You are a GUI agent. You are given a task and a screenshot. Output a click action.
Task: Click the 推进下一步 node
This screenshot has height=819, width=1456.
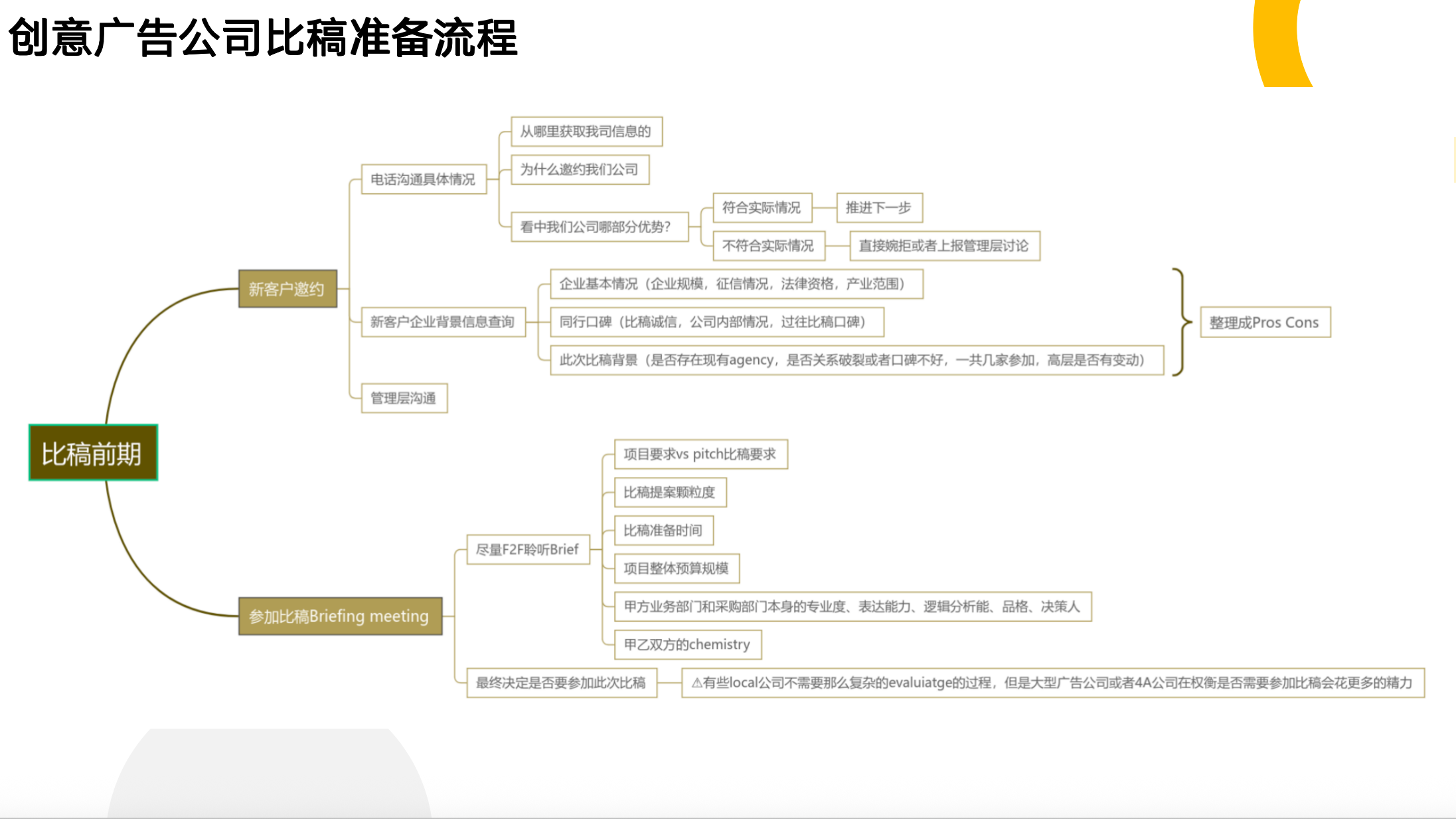[x=878, y=208]
